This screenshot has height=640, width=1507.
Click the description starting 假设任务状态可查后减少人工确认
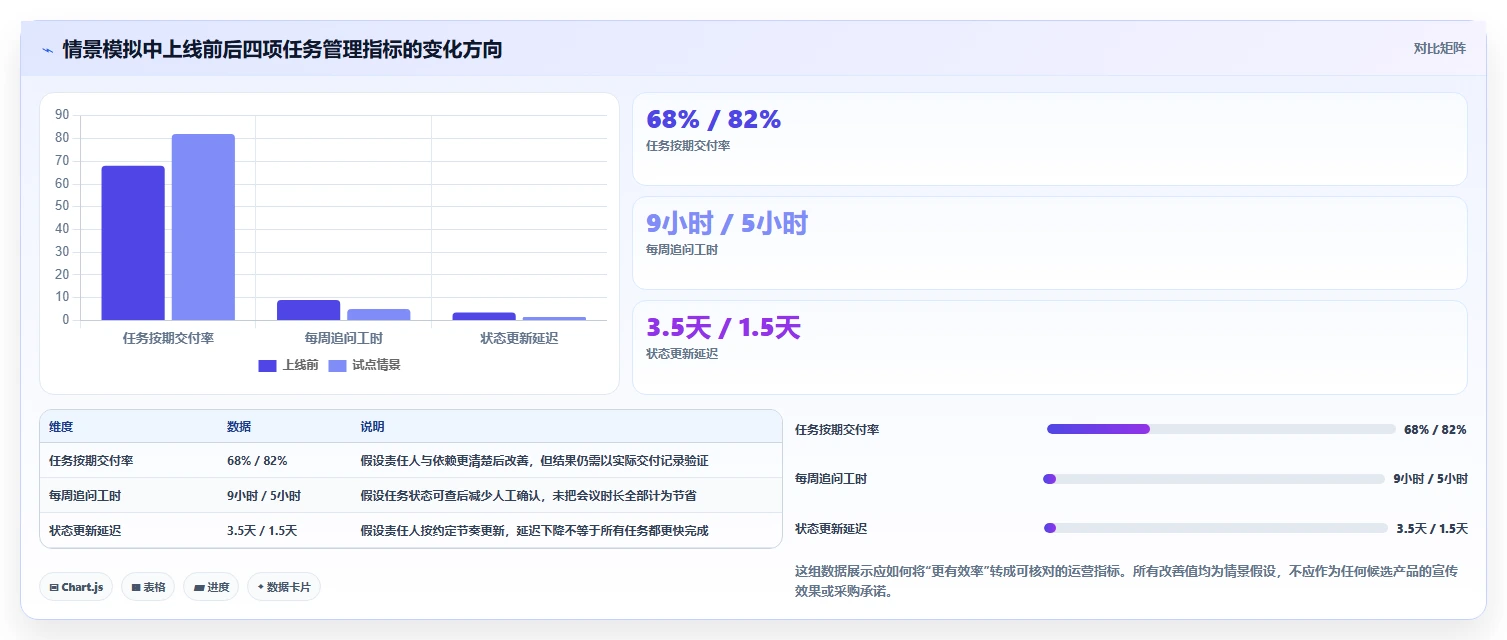click(x=528, y=495)
